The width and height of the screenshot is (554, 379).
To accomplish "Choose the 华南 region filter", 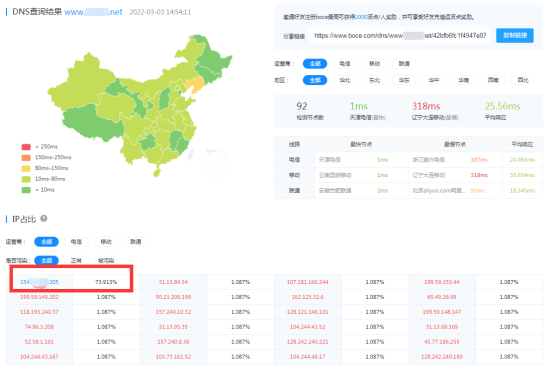I will (463, 80).
